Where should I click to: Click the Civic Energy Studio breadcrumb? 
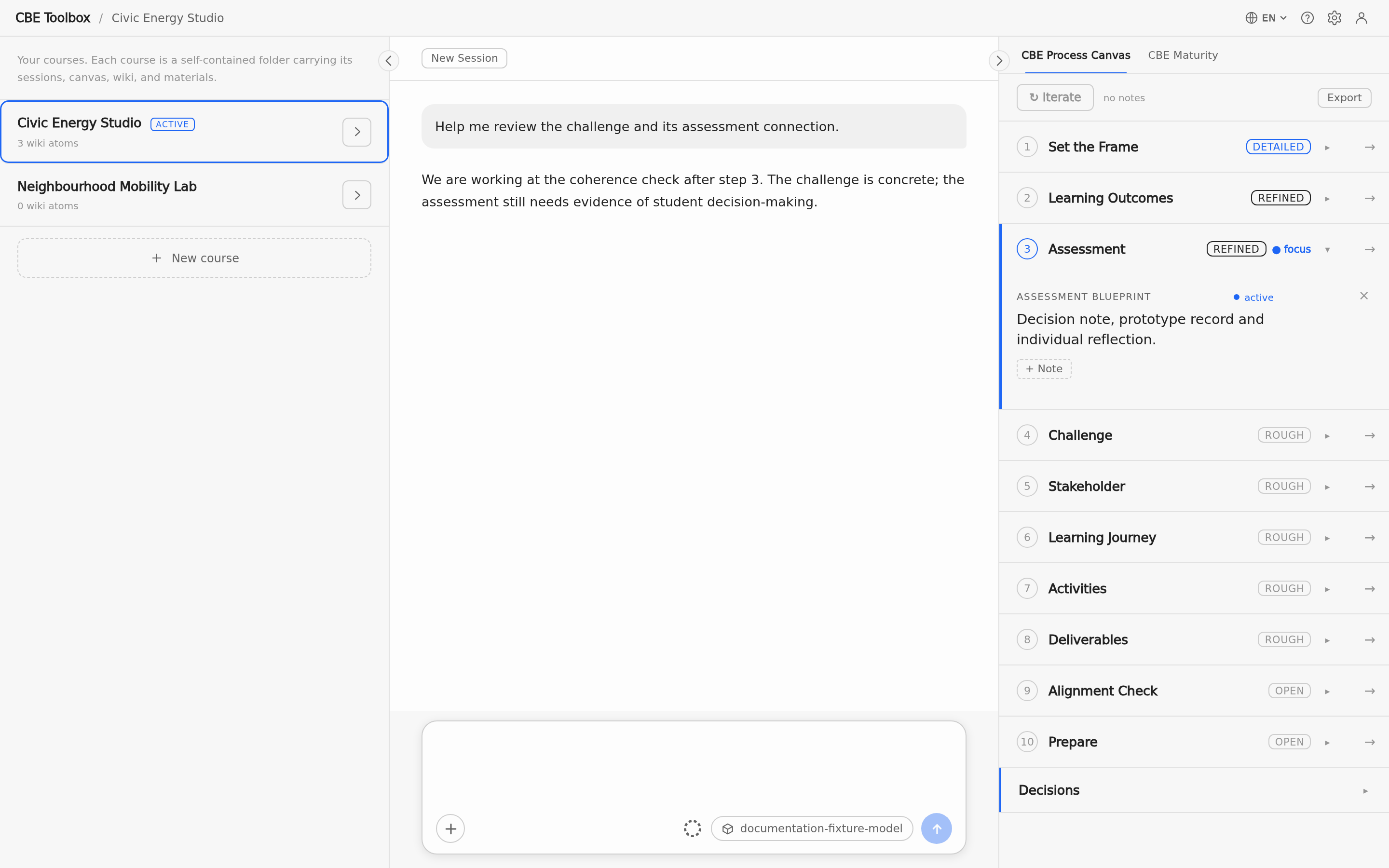click(x=168, y=18)
